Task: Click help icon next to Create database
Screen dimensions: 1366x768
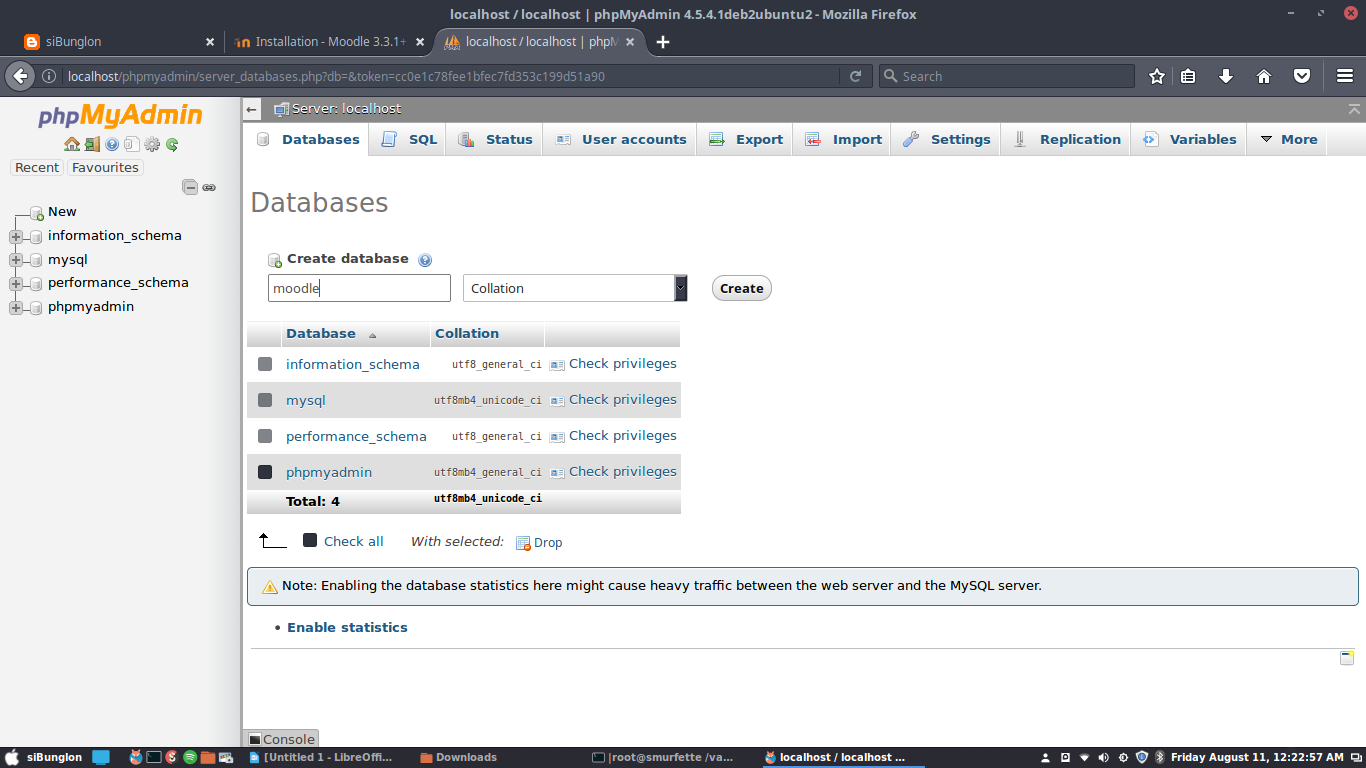Action: [x=425, y=260]
